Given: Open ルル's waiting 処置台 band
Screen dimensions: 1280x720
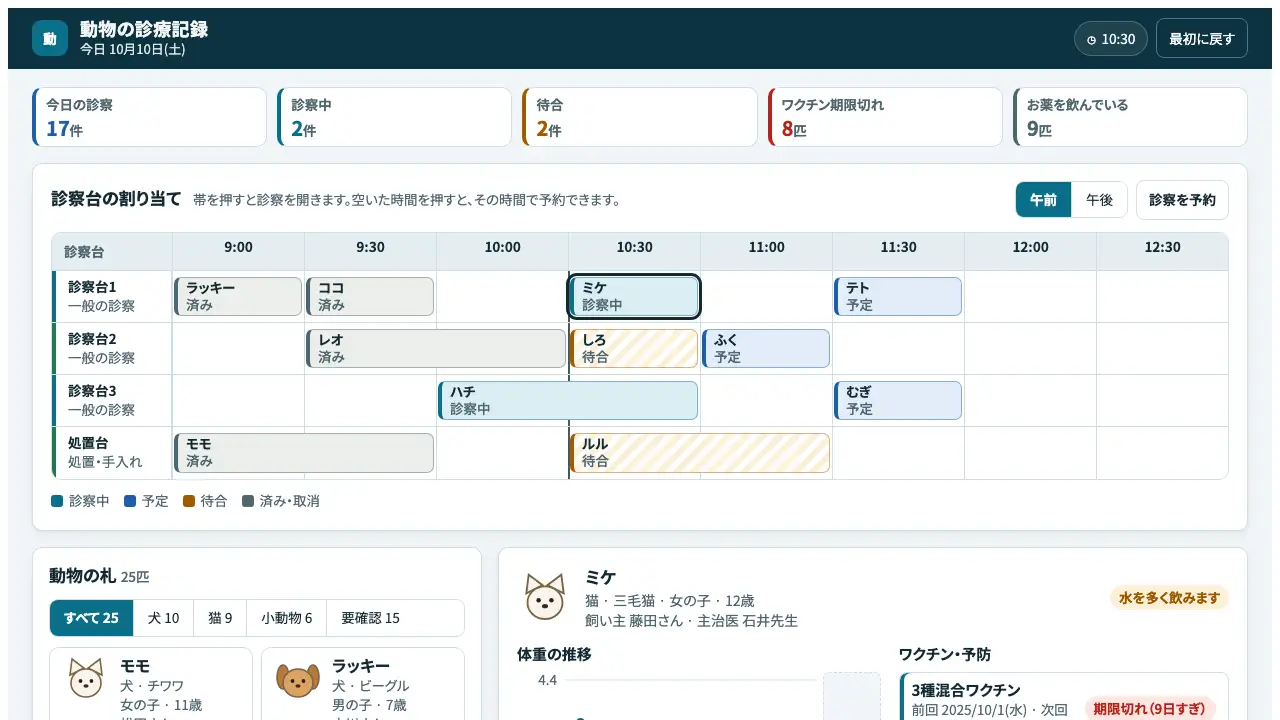Looking at the screenshot, I should tap(700, 453).
